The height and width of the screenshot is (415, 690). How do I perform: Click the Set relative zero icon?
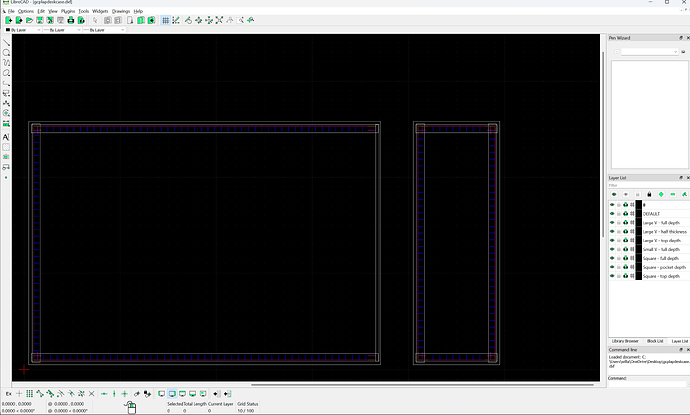(x=137, y=393)
